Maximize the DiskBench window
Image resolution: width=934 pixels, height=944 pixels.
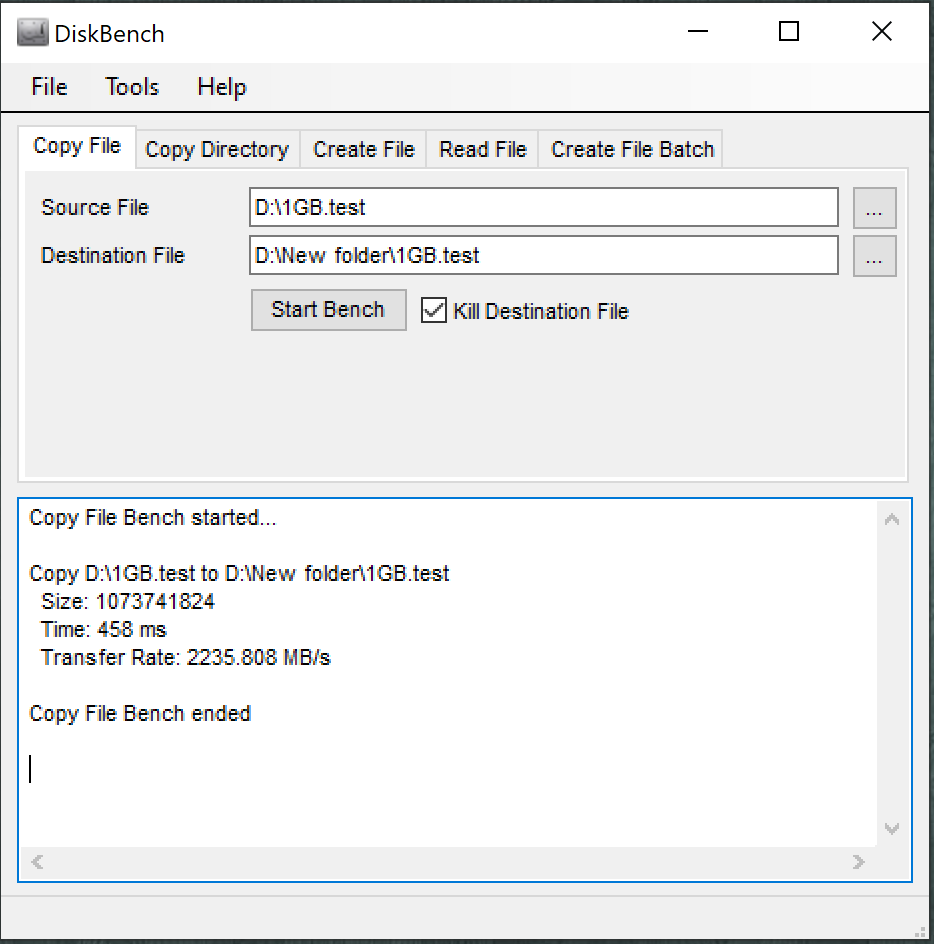pyautogui.click(x=789, y=31)
